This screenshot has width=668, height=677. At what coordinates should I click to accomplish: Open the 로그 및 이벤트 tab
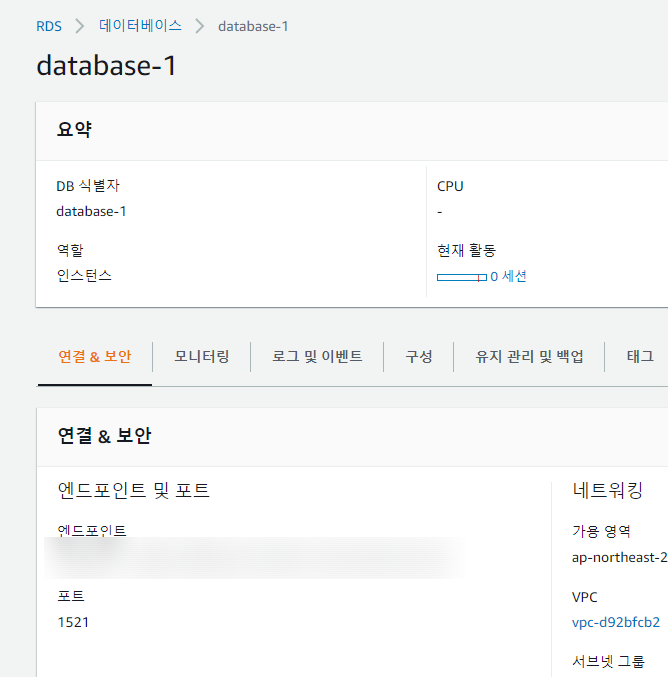tap(317, 356)
